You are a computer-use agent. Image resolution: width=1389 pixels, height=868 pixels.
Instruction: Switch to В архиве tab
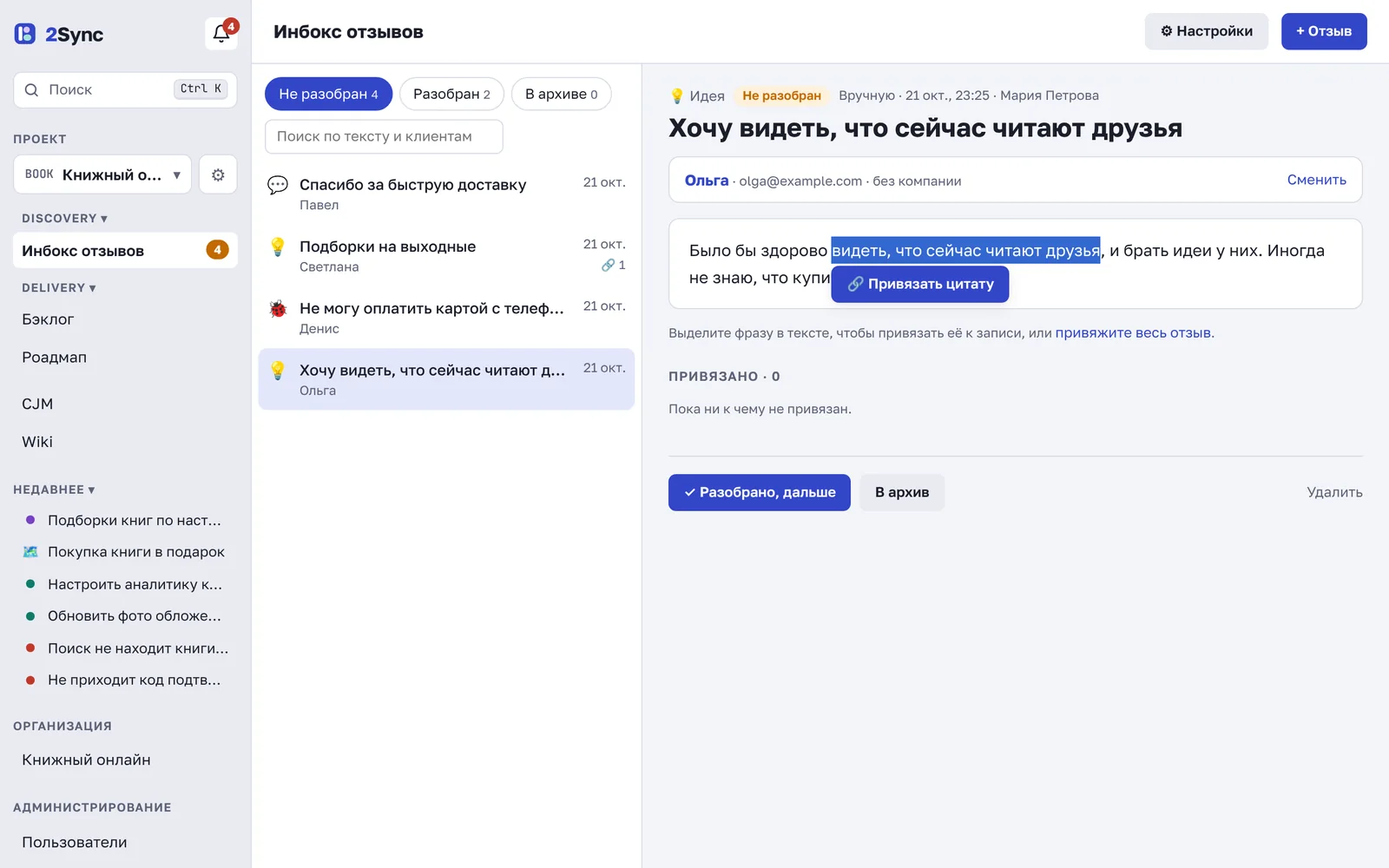(561, 94)
